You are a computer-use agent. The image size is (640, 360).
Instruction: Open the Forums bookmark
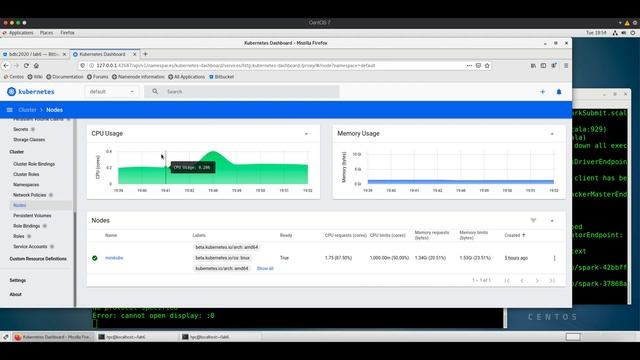tap(98, 77)
